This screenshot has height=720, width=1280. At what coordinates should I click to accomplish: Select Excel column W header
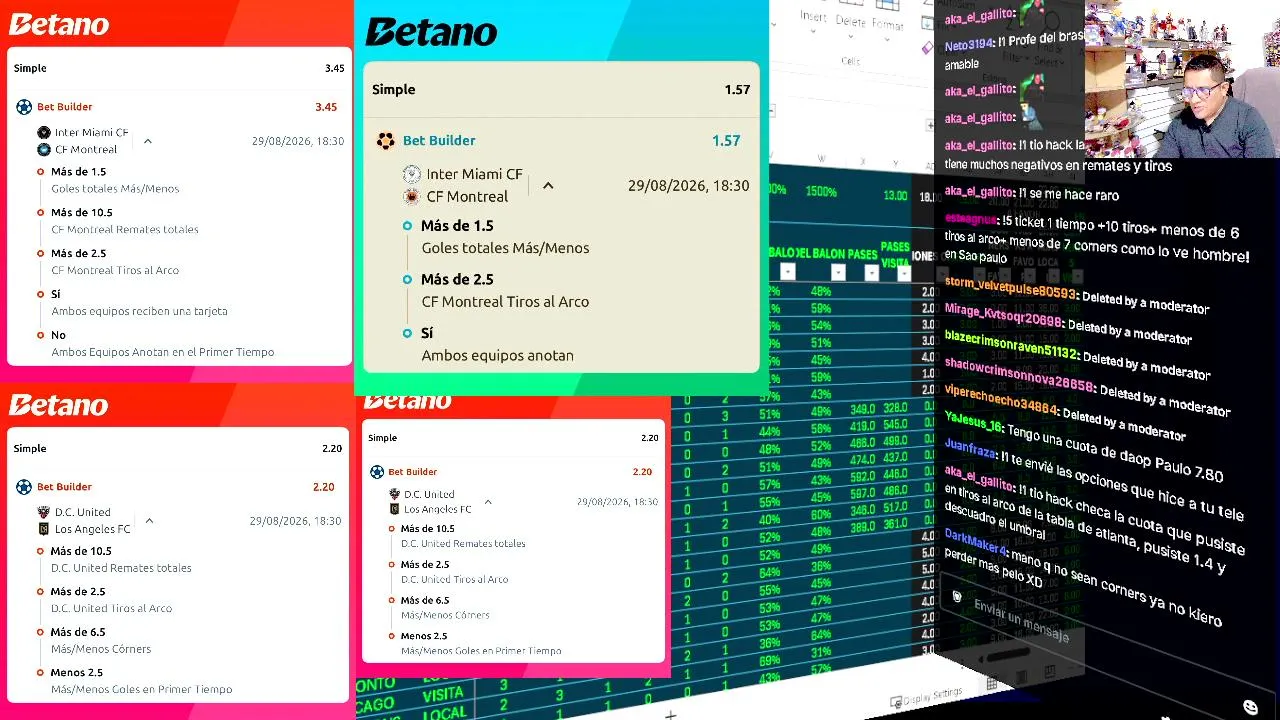822,158
